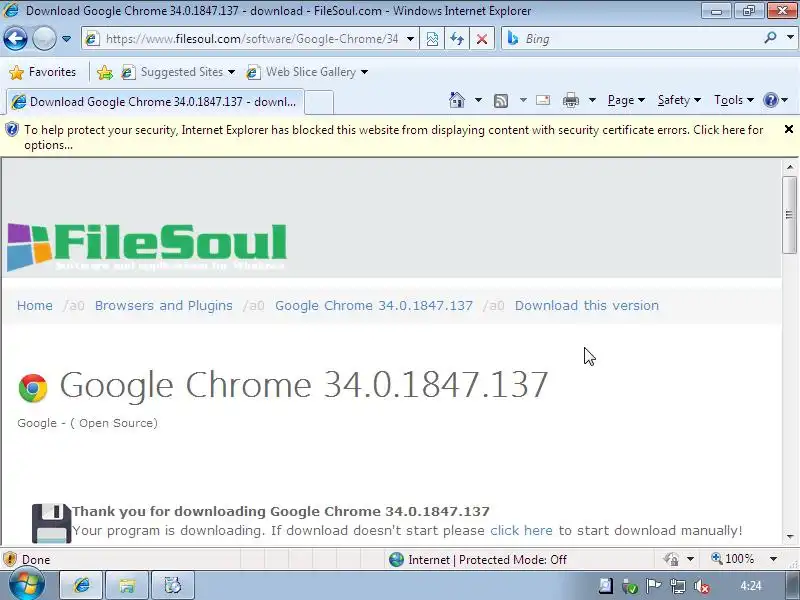Expand the address bar URL dropdown
Viewport: 800px width, 600px height.
click(x=410, y=39)
